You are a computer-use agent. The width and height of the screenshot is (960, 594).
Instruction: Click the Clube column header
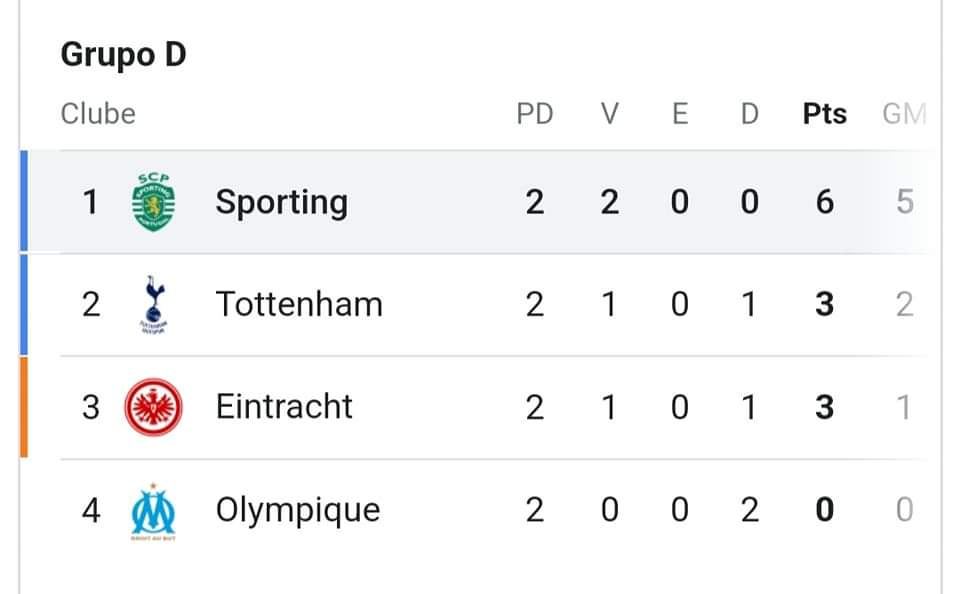(x=98, y=114)
